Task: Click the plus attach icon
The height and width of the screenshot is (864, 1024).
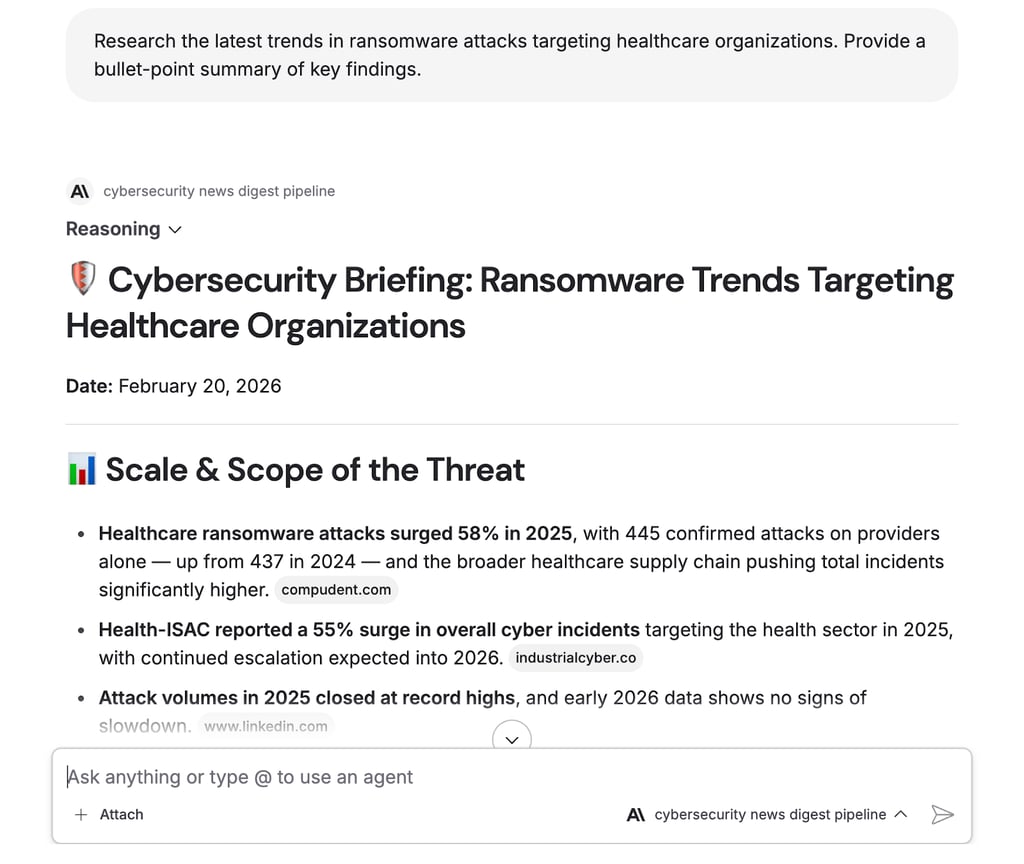Action: pos(81,814)
